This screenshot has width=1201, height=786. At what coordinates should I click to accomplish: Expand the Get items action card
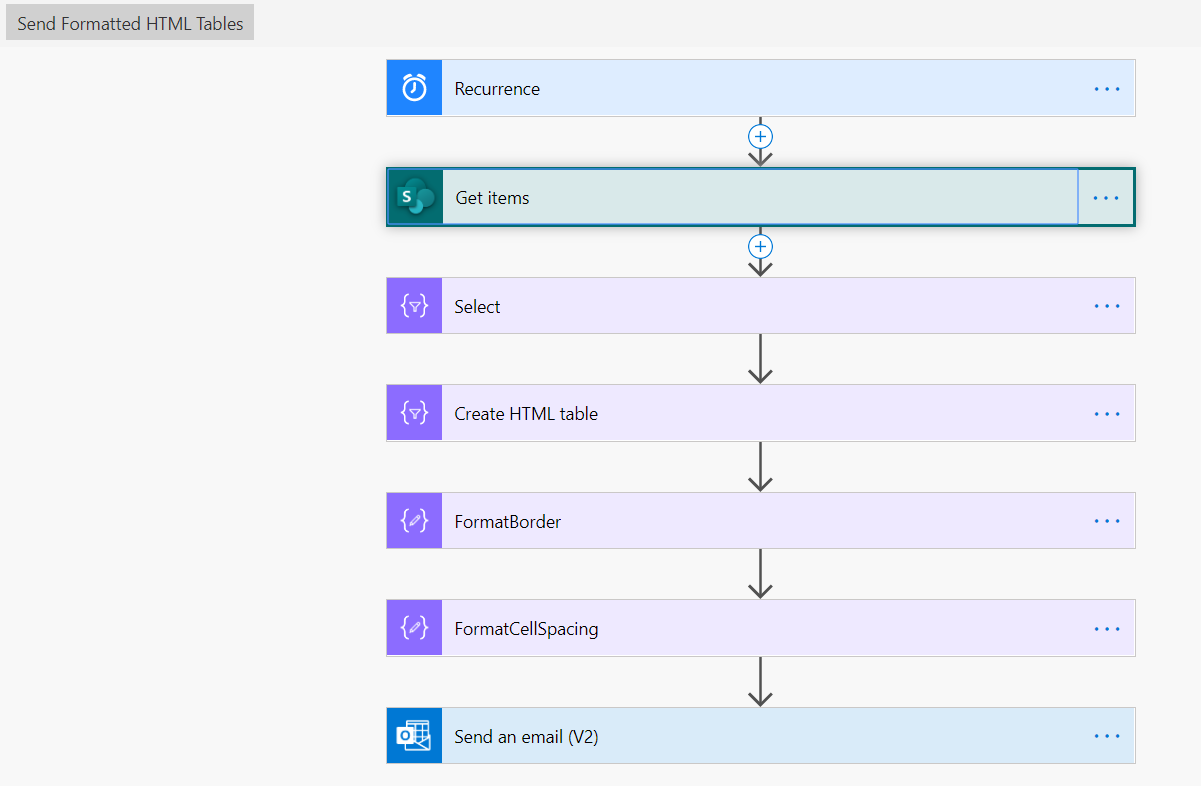(x=761, y=197)
